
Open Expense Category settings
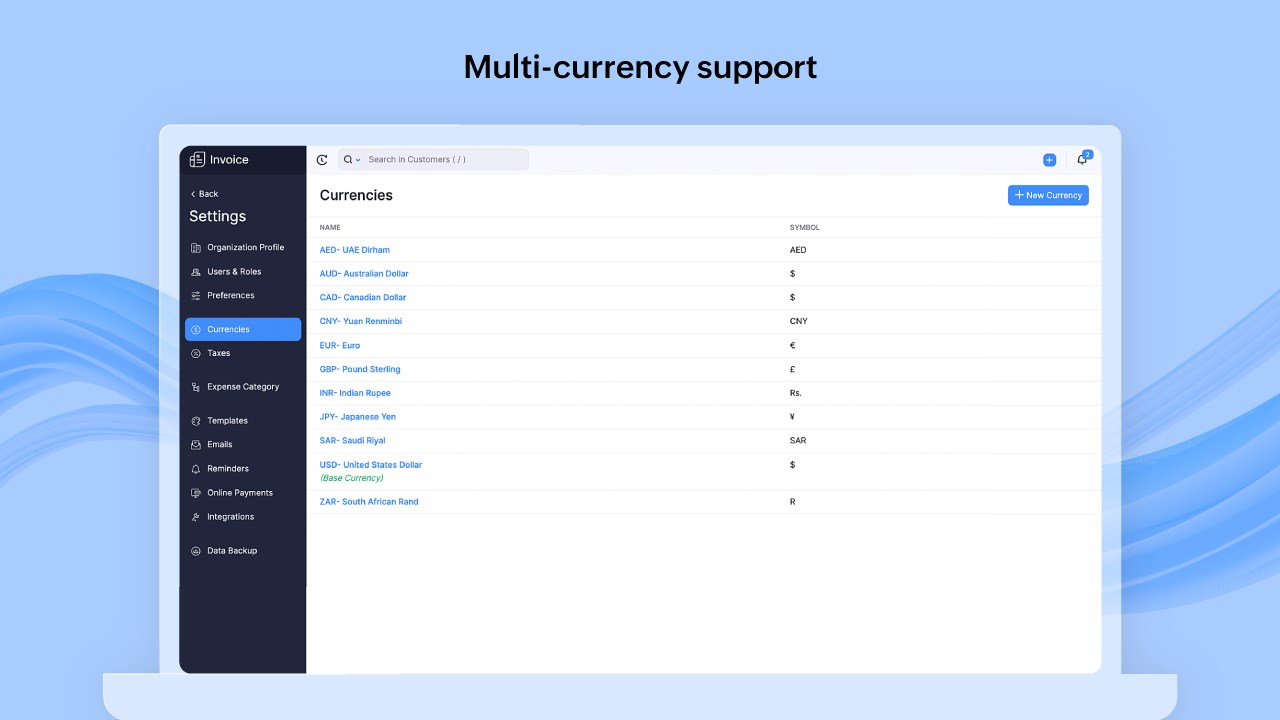(243, 387)
